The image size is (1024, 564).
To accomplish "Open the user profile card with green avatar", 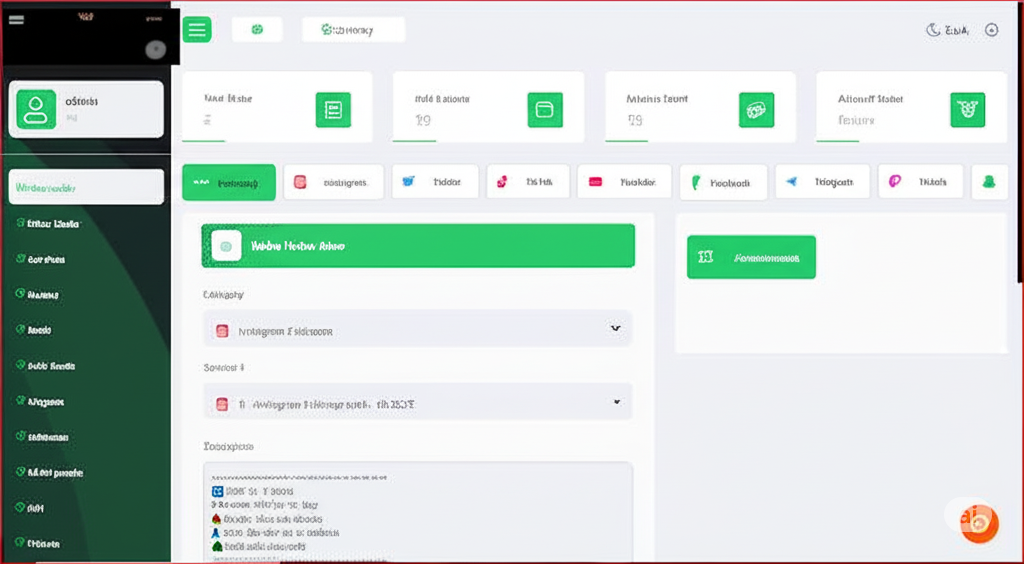I will pos(86,109).
